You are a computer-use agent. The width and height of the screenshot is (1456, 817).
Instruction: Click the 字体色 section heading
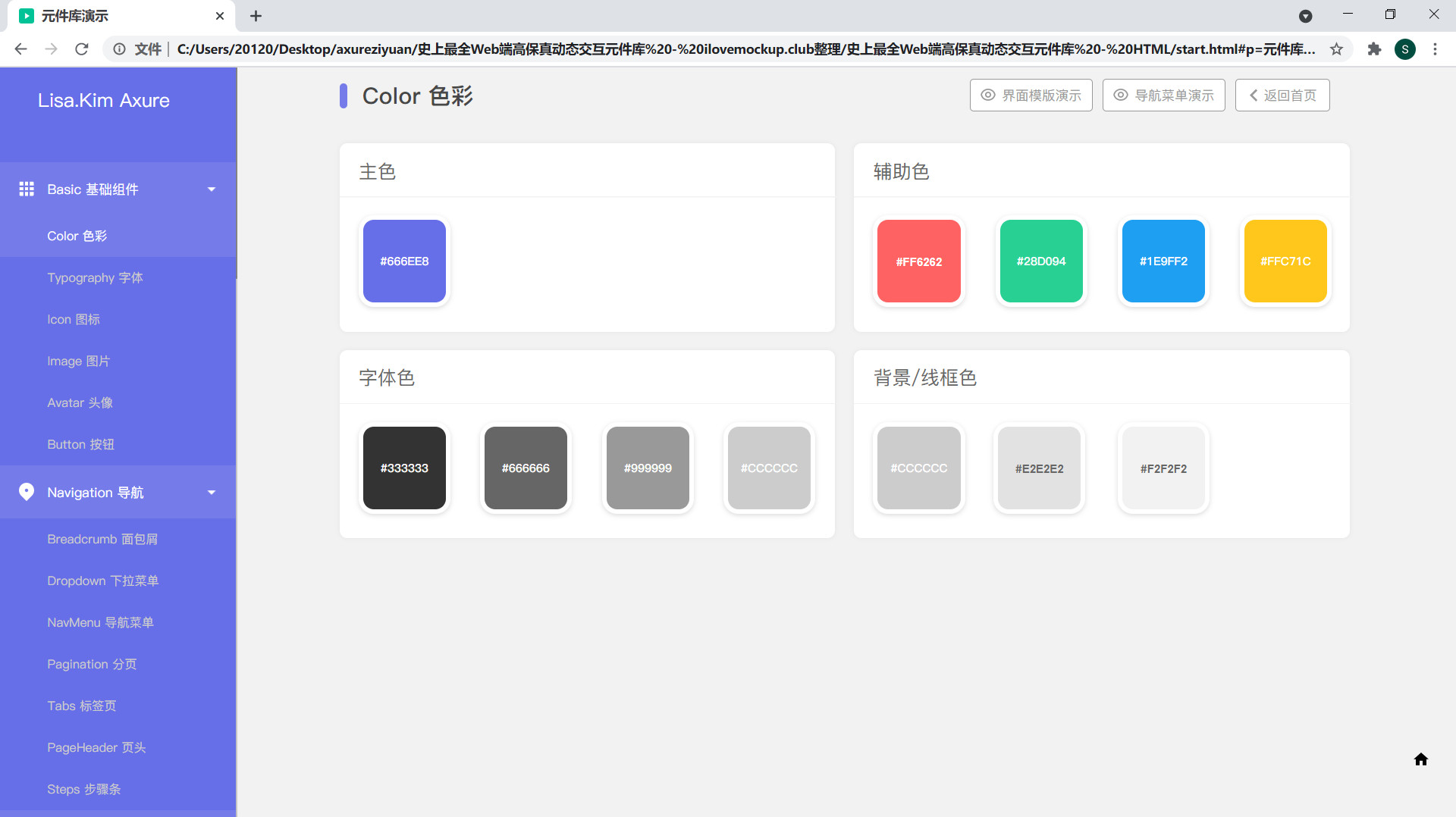[x=387, y=378]
